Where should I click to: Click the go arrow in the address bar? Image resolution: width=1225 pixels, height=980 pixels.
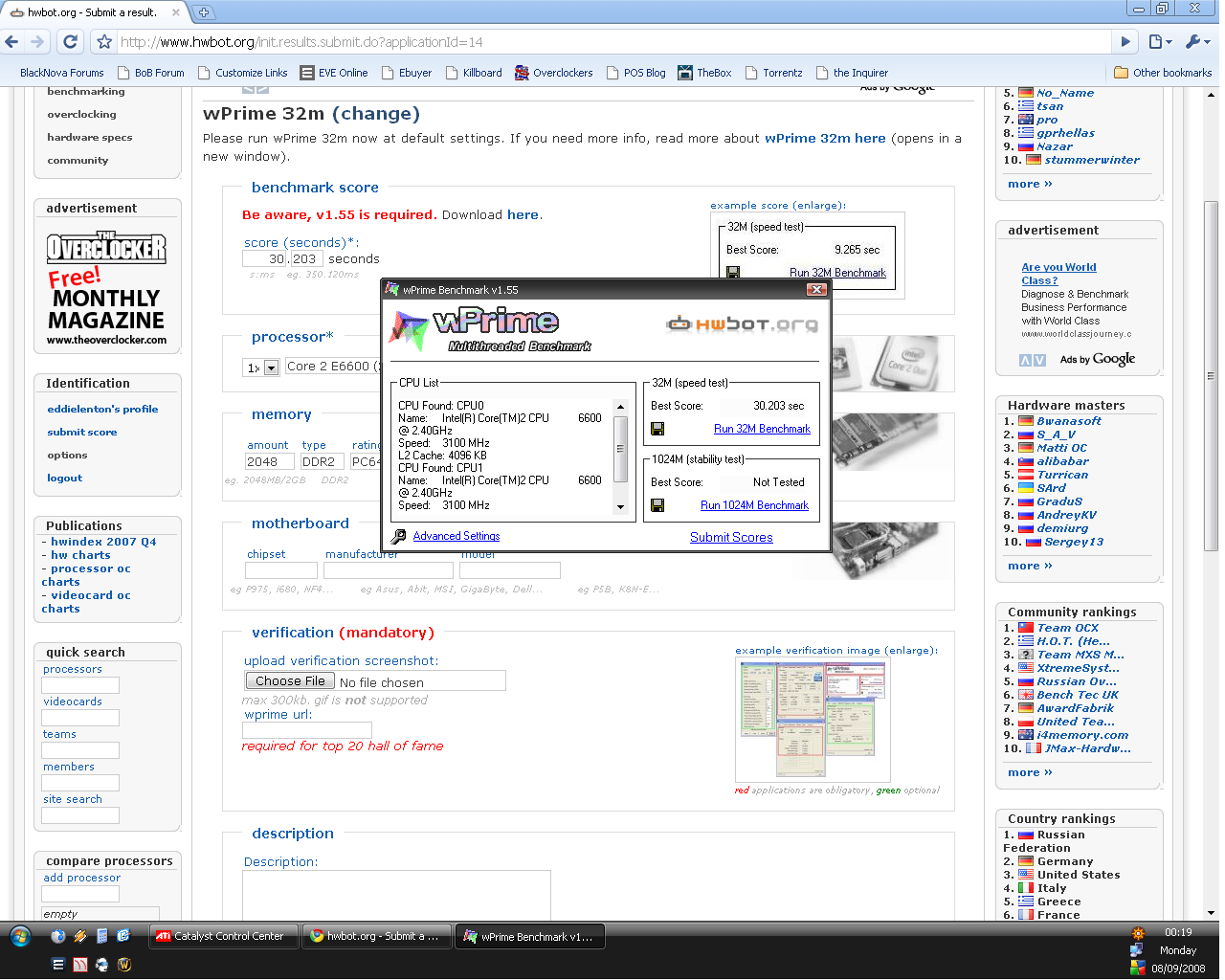1125,42
